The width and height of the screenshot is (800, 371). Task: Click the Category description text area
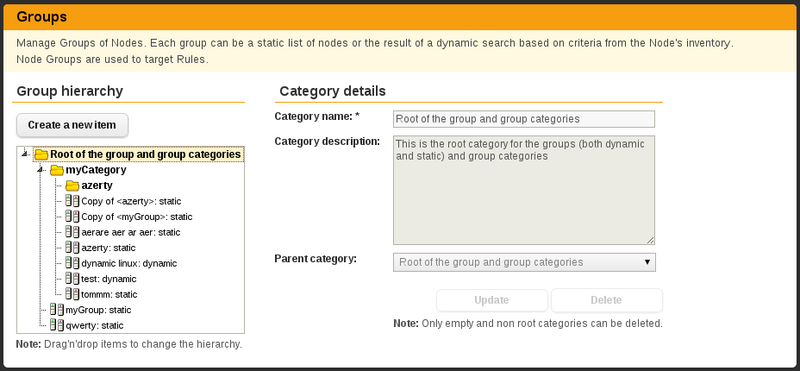point(524,190)
